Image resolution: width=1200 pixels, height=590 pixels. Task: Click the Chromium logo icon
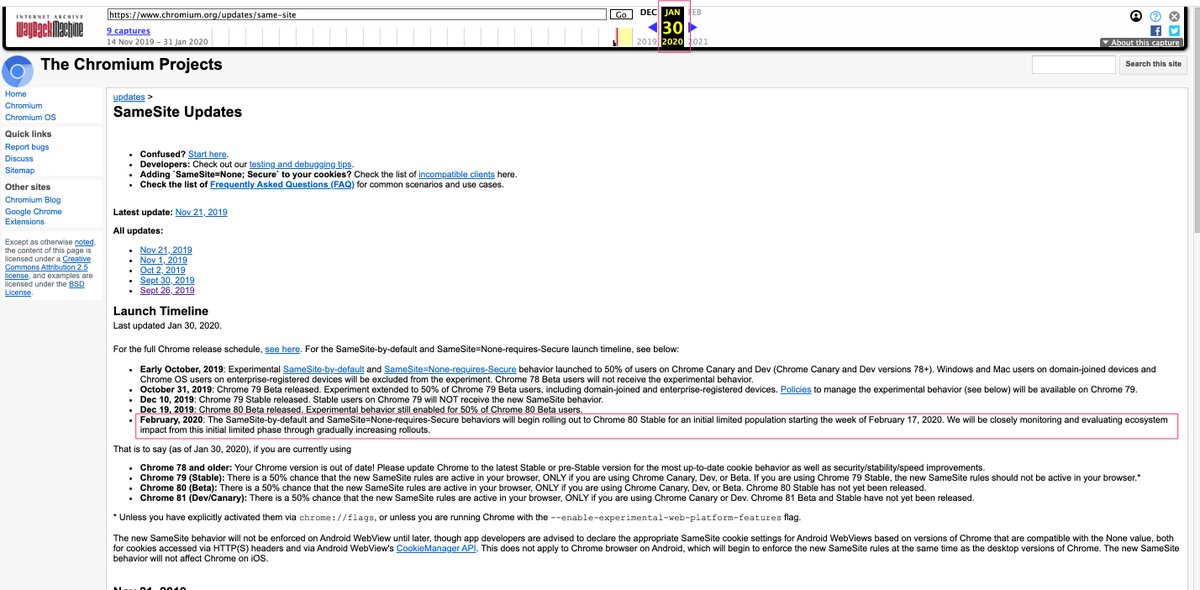tap(16, 71)
